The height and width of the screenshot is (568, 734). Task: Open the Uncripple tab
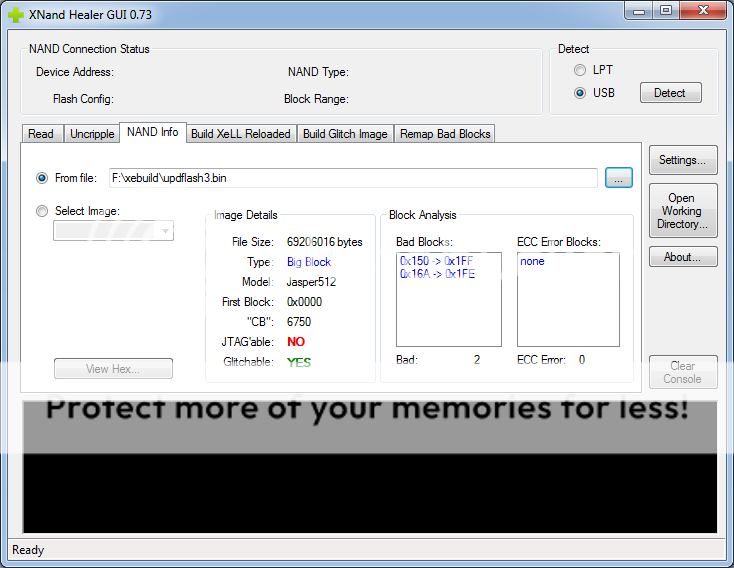pyautogui.click(x=92, y=134)
